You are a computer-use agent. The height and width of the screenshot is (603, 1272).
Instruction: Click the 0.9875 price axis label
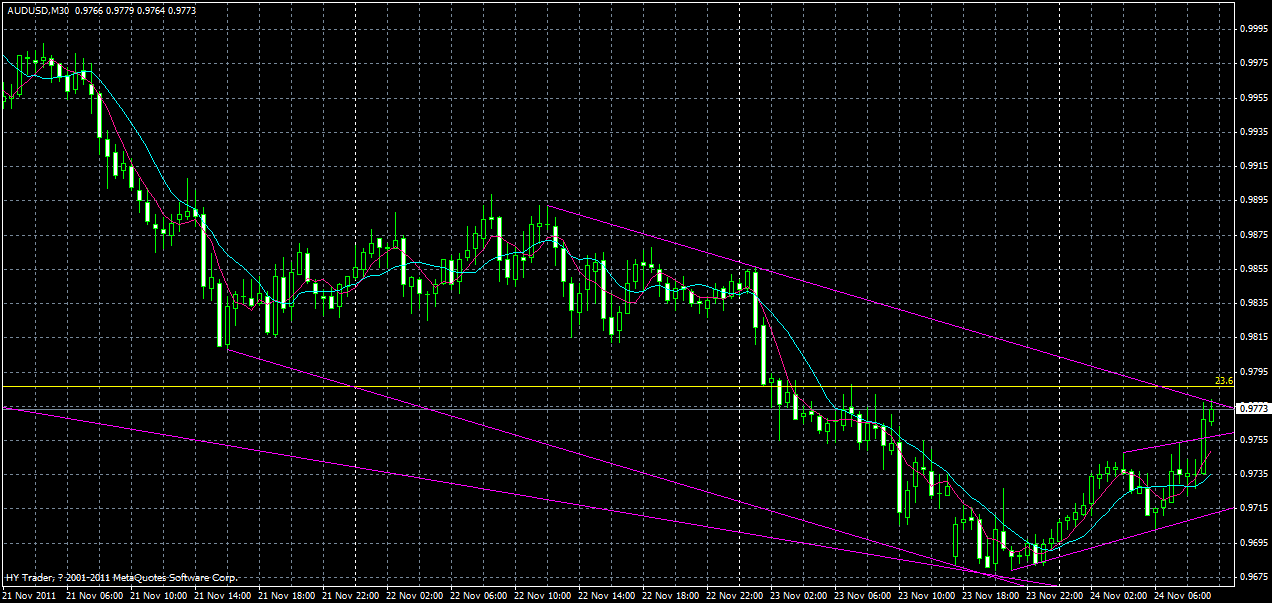pyautogui.click(x=1254, y=235)
